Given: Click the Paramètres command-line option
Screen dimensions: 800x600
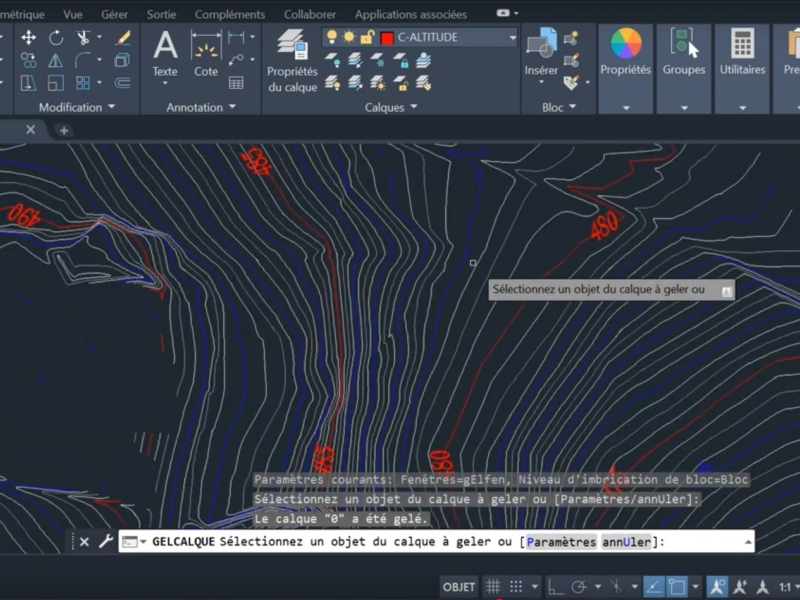Looking at the screenshot, I should click(x=561, y=542).
